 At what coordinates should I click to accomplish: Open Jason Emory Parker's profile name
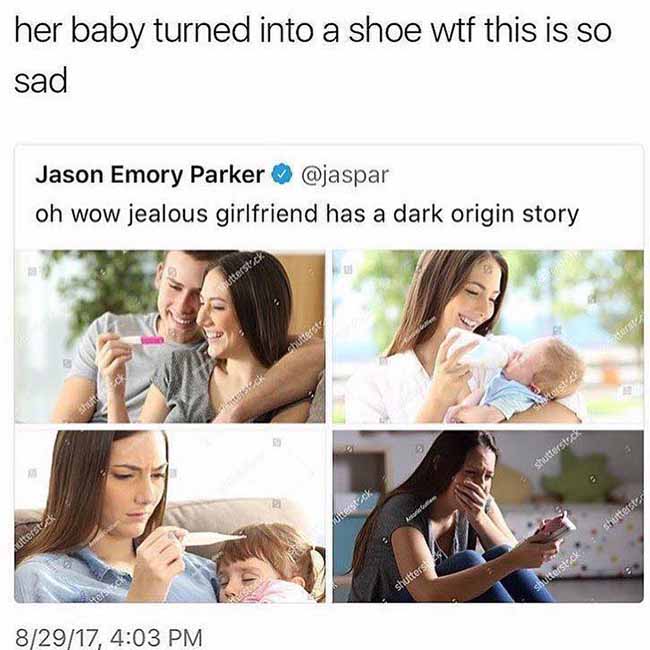[x=150, y=176]
